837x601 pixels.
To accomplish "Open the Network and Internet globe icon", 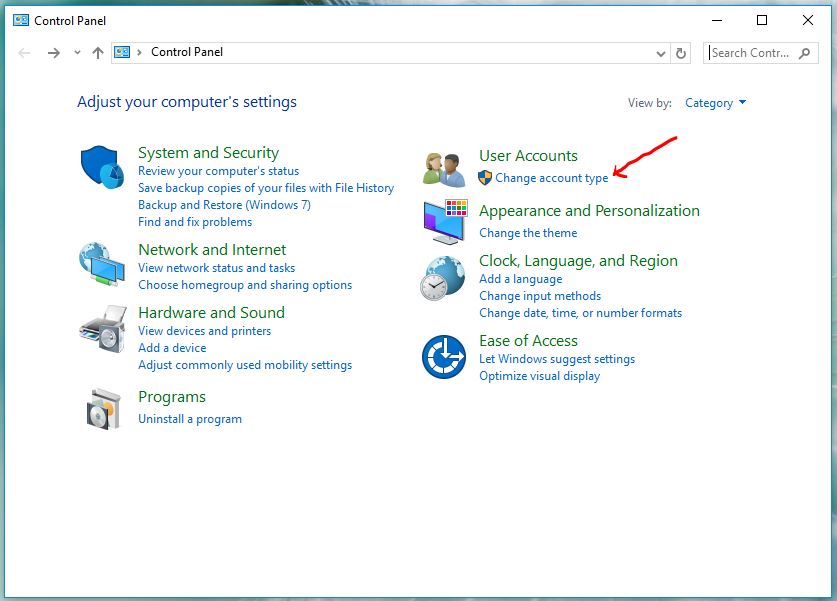I will (x=100, y=265).
